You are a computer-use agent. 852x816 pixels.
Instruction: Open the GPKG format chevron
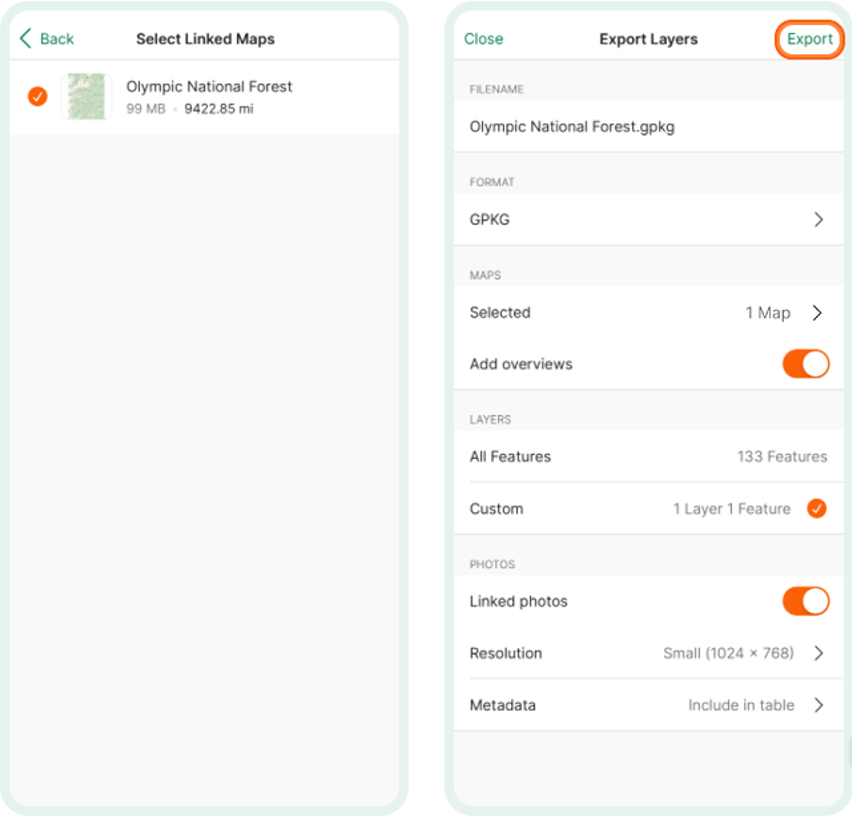[x=818, y=219]
